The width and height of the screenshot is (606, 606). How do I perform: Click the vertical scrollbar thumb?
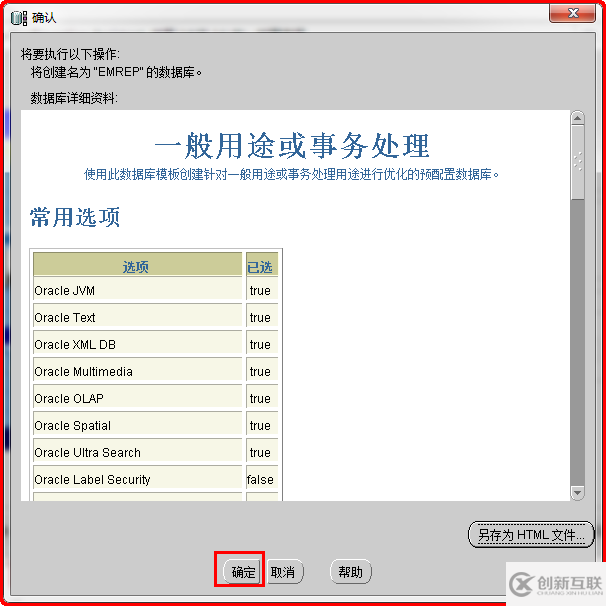coord(577,162)
